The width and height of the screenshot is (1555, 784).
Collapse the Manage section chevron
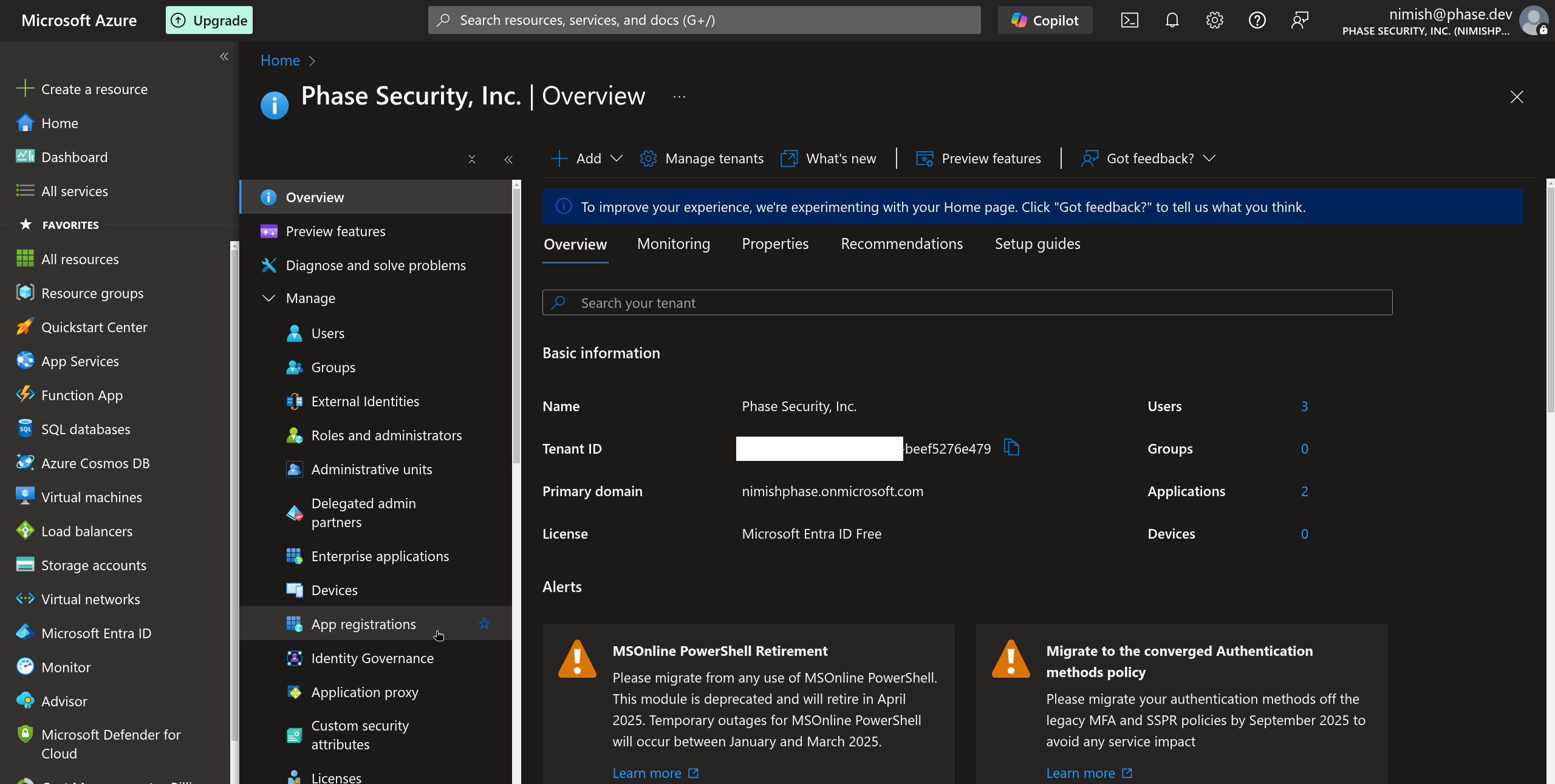[x=269, y=298]
